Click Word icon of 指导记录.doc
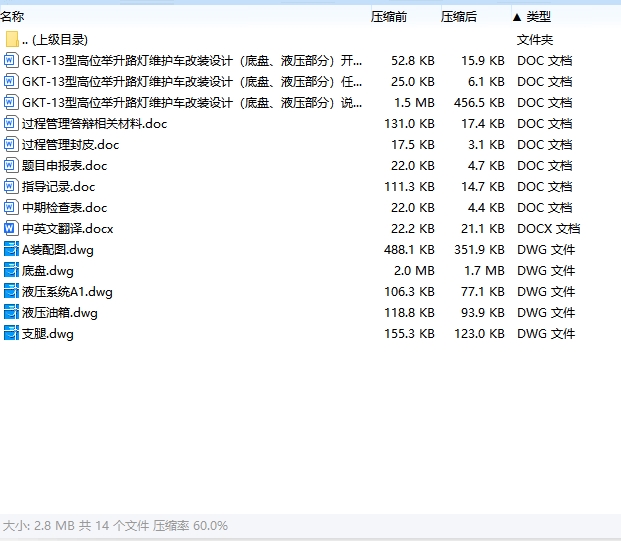 [11, 187]
